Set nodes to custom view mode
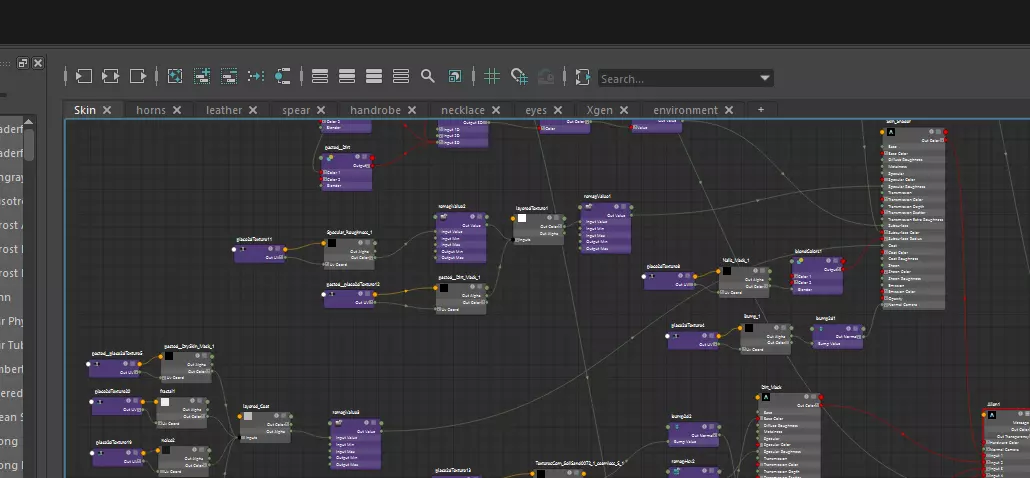Image resolution: width=1030 pixels, height=478 pixels. coord(401,76)
